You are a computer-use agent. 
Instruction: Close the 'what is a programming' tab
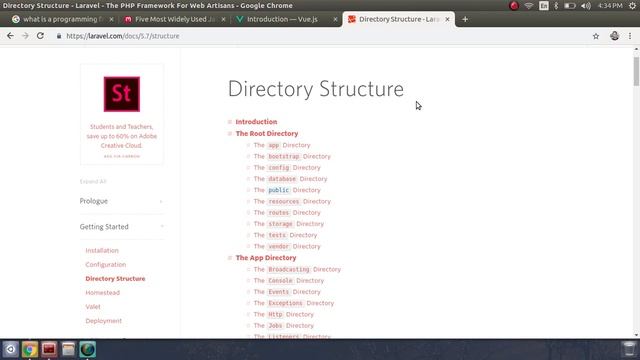[x=111, y=19]
